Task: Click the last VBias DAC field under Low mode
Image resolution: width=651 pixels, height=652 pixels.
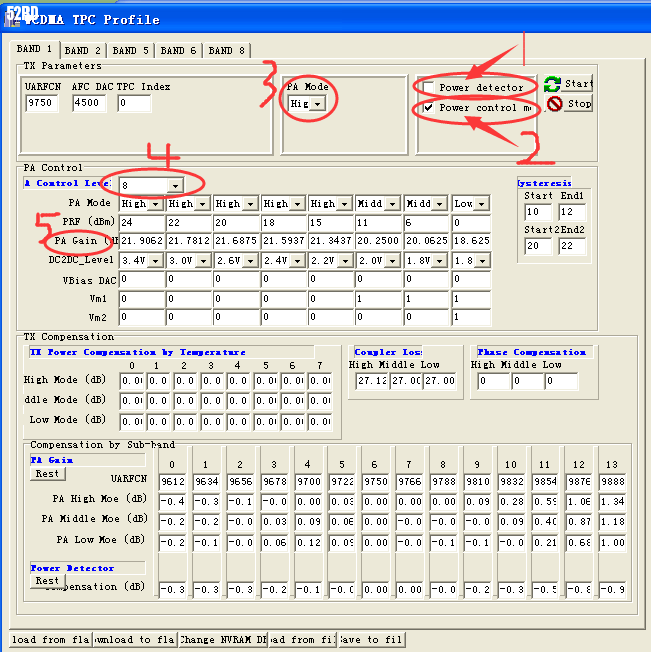Action: 471,279
